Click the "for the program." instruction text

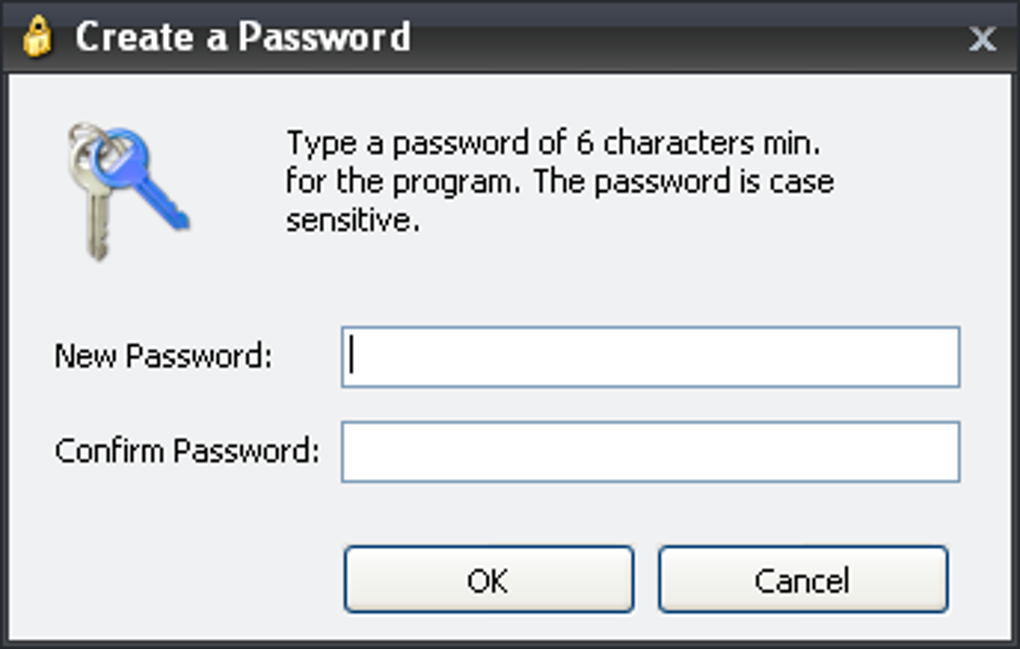(x=403, y=181)
